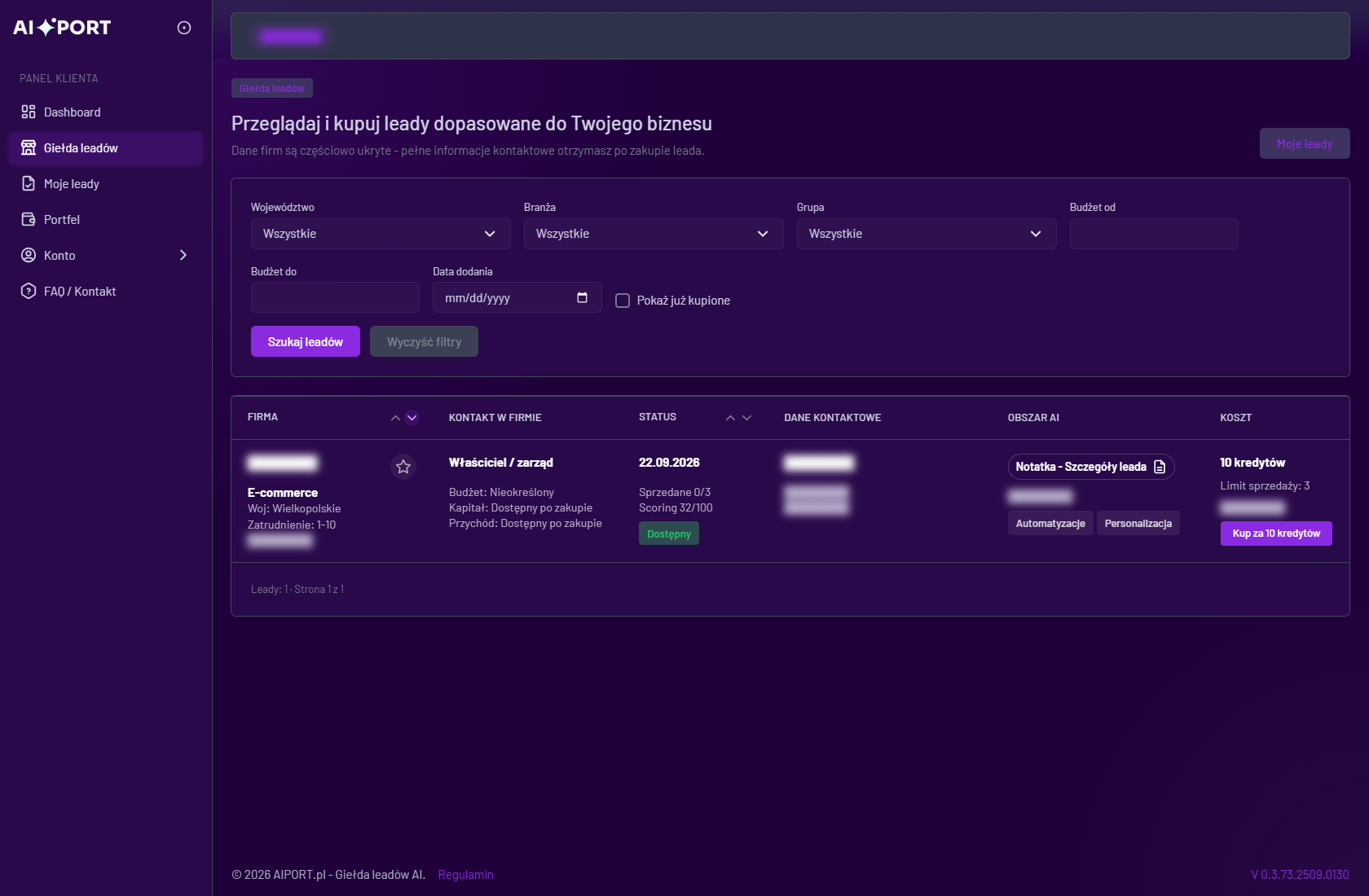Click the FAQ question-mark icon

29,291
